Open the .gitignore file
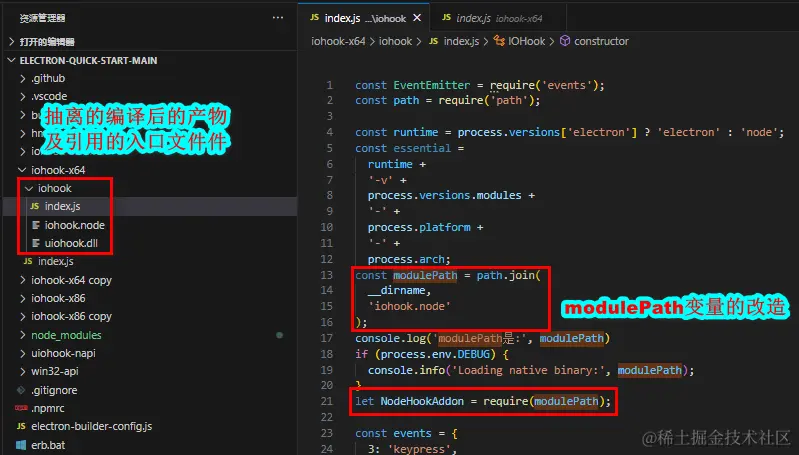 point(54,390)
